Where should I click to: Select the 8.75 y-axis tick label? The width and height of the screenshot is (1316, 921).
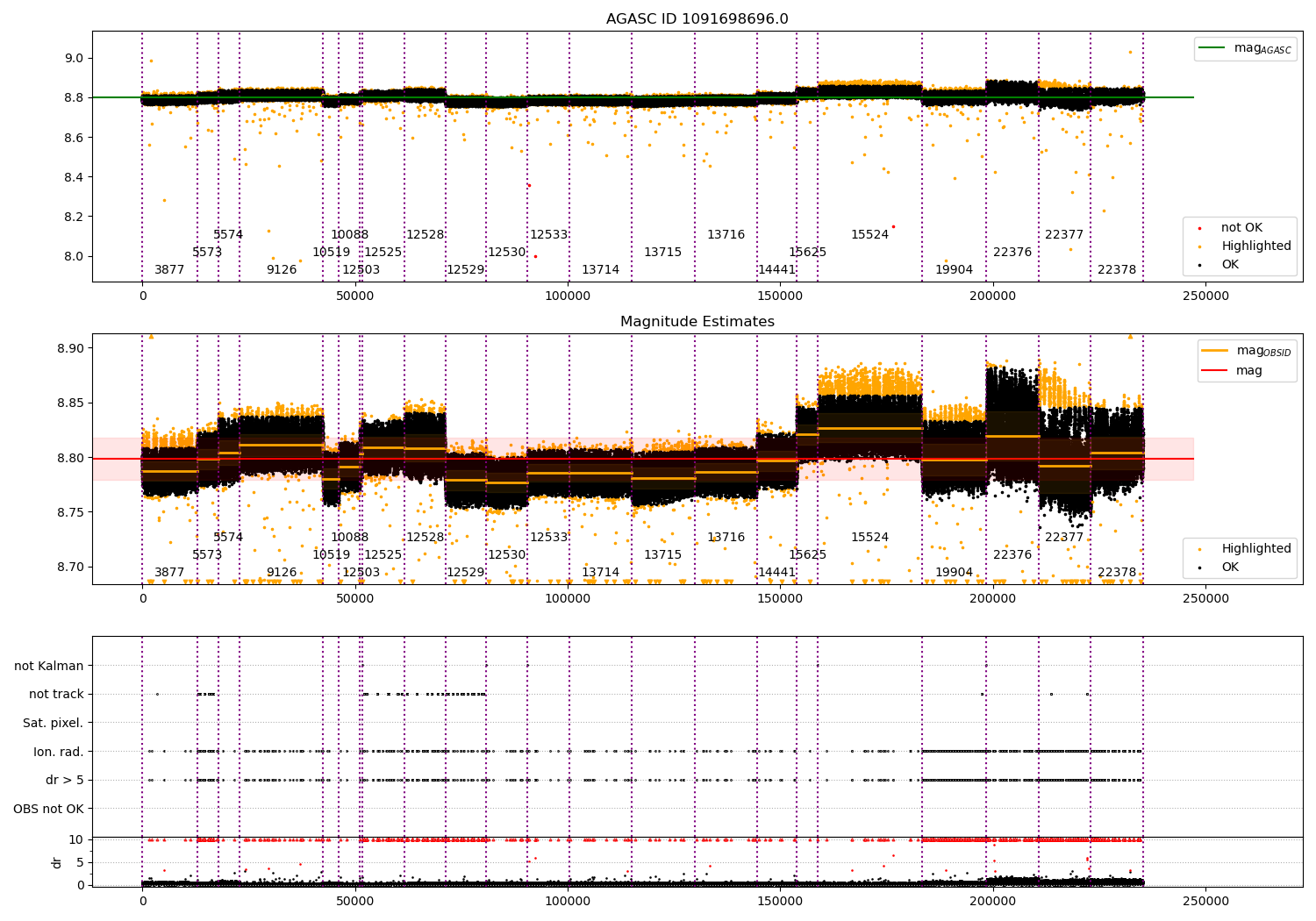click(70, 512)
